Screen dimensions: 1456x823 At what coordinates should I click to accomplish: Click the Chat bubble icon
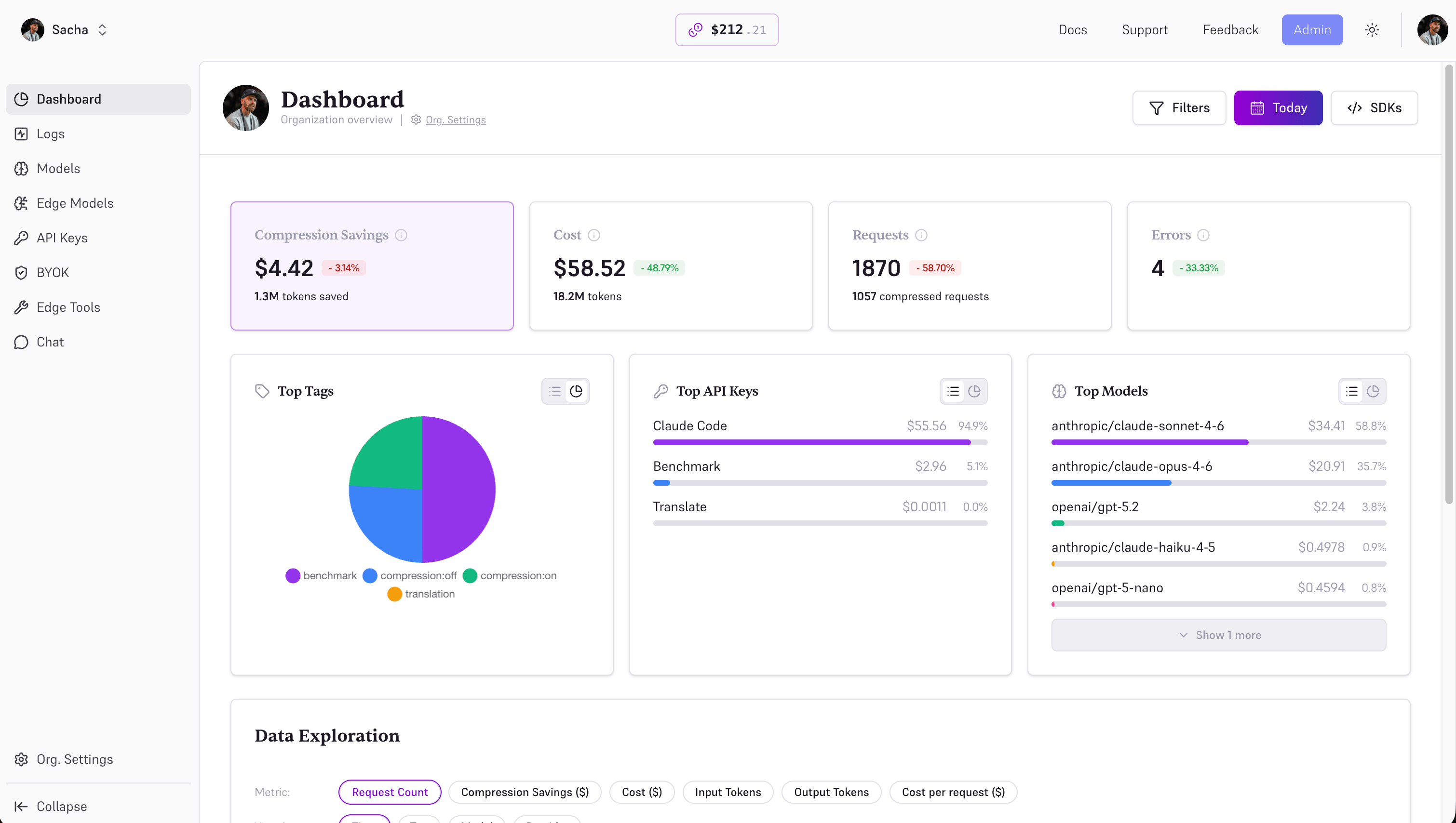(21, 342)
